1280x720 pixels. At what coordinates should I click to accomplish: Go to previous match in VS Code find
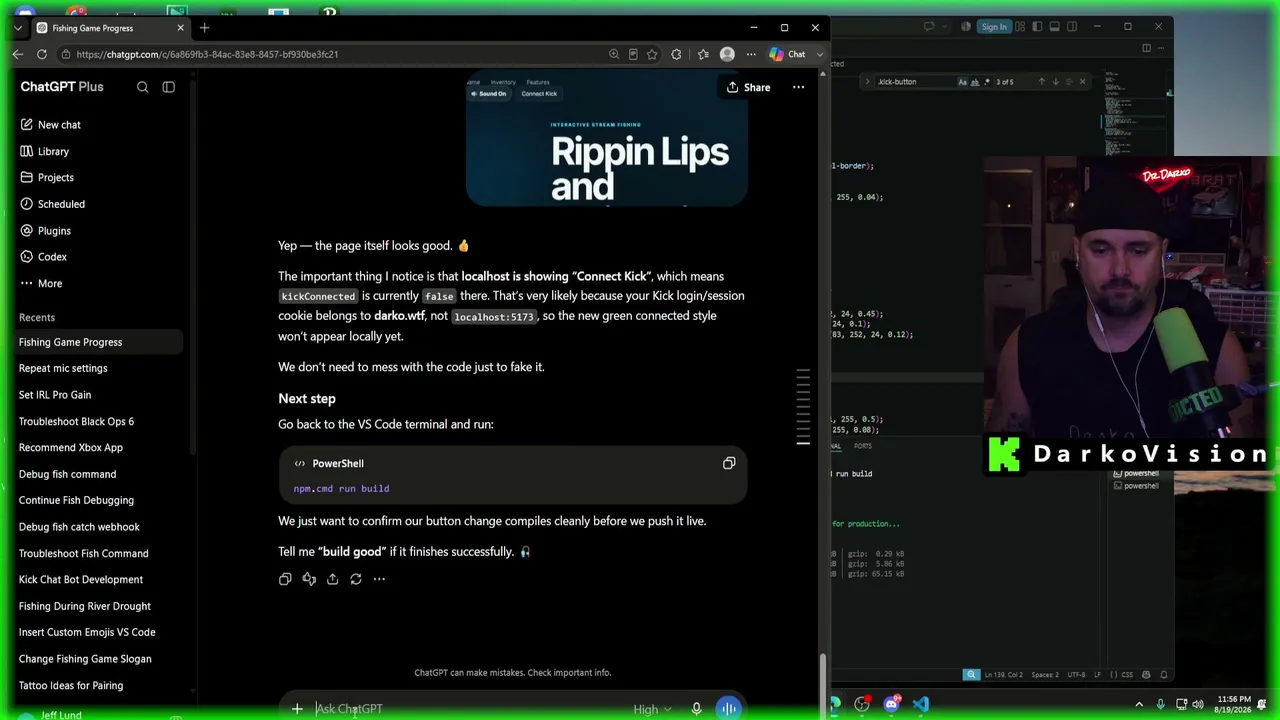1041,81
